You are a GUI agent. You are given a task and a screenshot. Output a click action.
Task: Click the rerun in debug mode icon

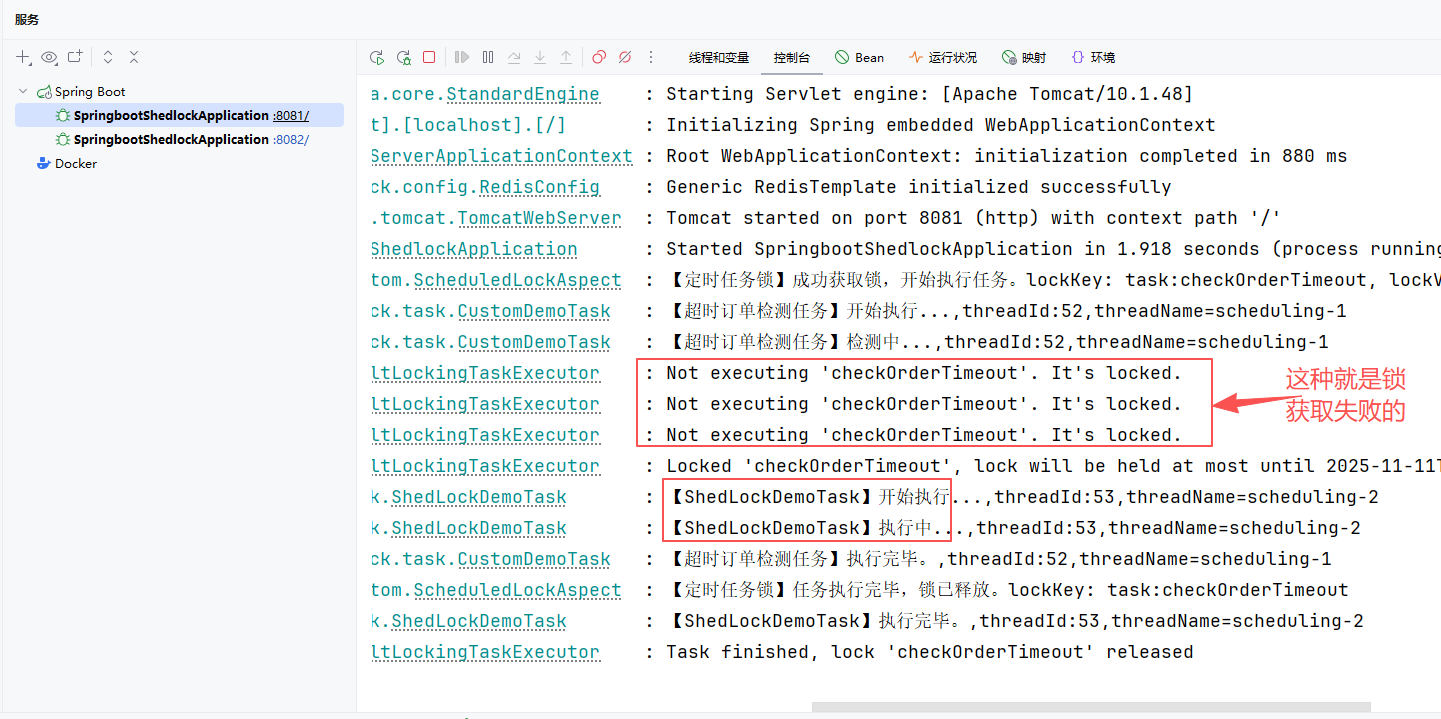coord(403,58)
